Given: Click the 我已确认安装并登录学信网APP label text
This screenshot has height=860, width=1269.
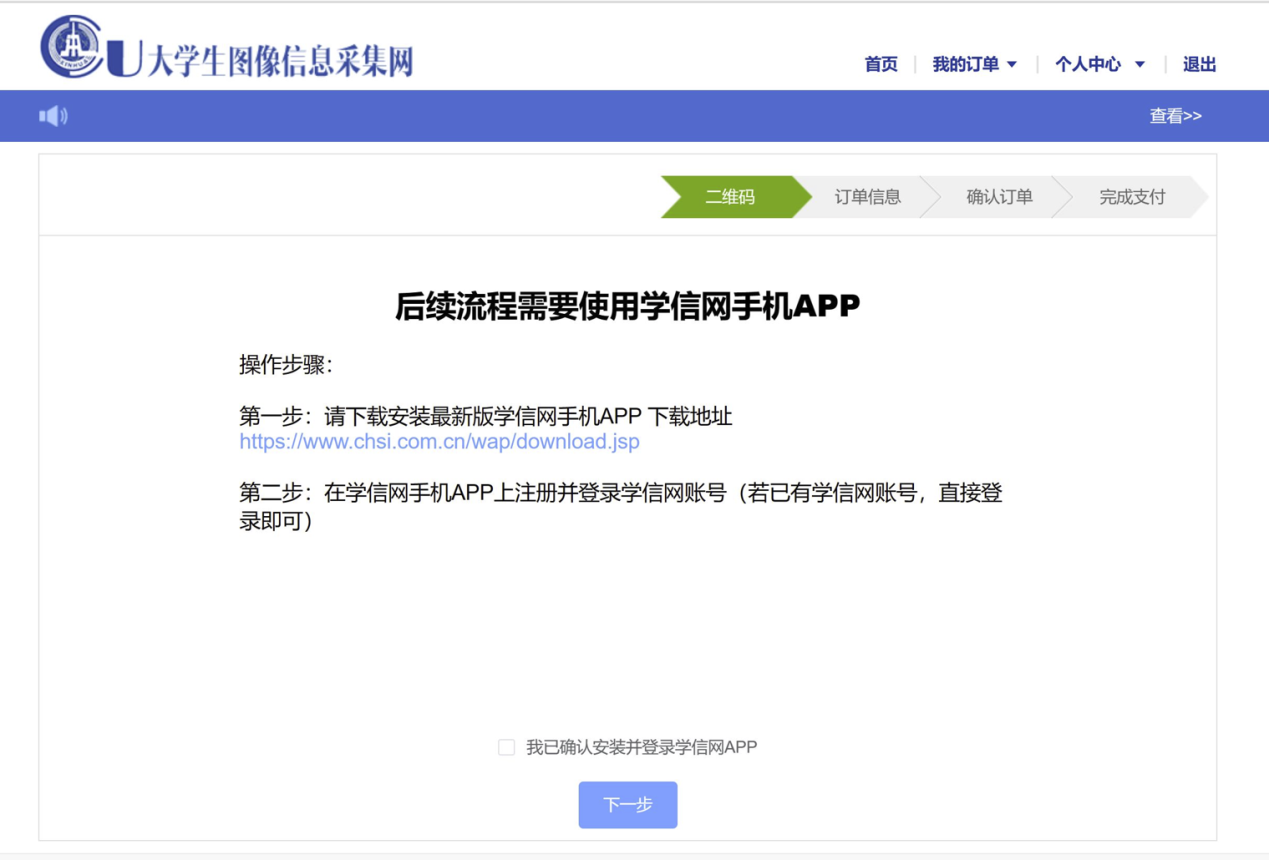Looking at the screenshot, I should (x=641, y=747).
